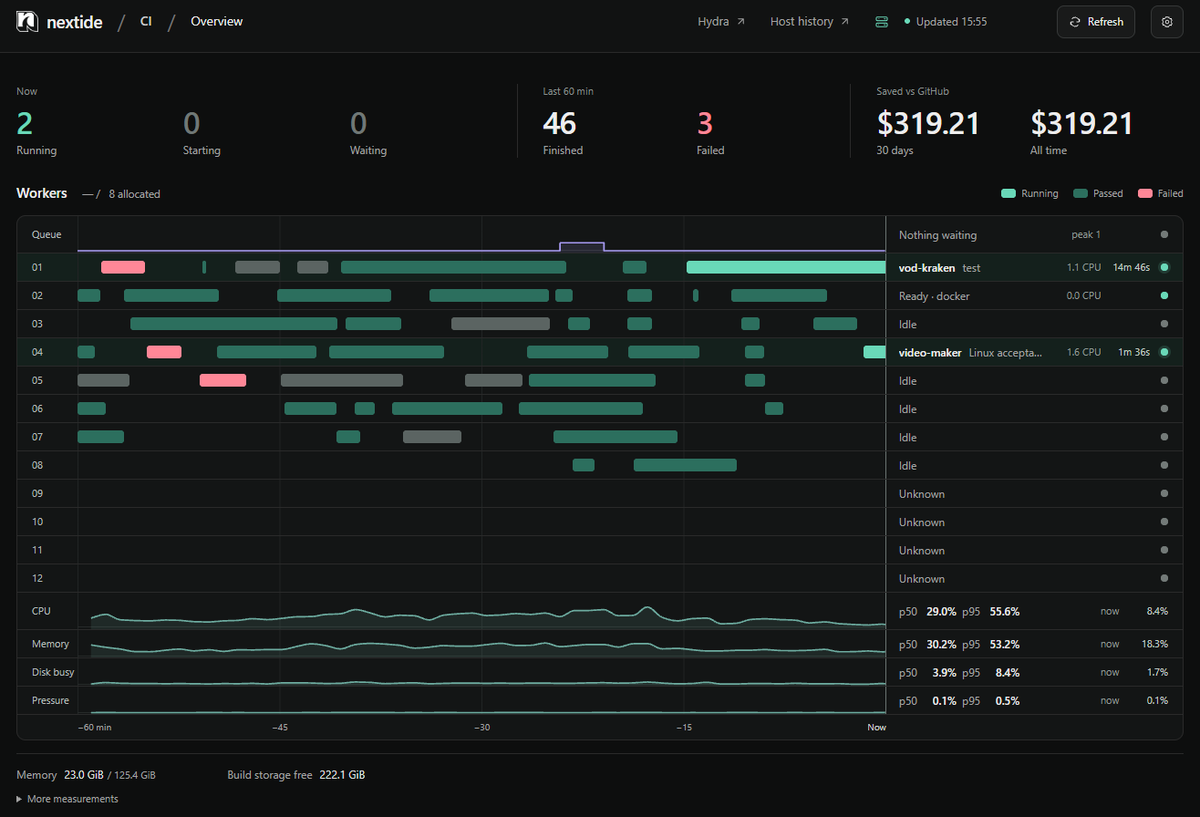The width and height of the screenshot is (1200, 817).
Task: Click the video-maker Linux acceptance job row
Action: (1034, 352)
